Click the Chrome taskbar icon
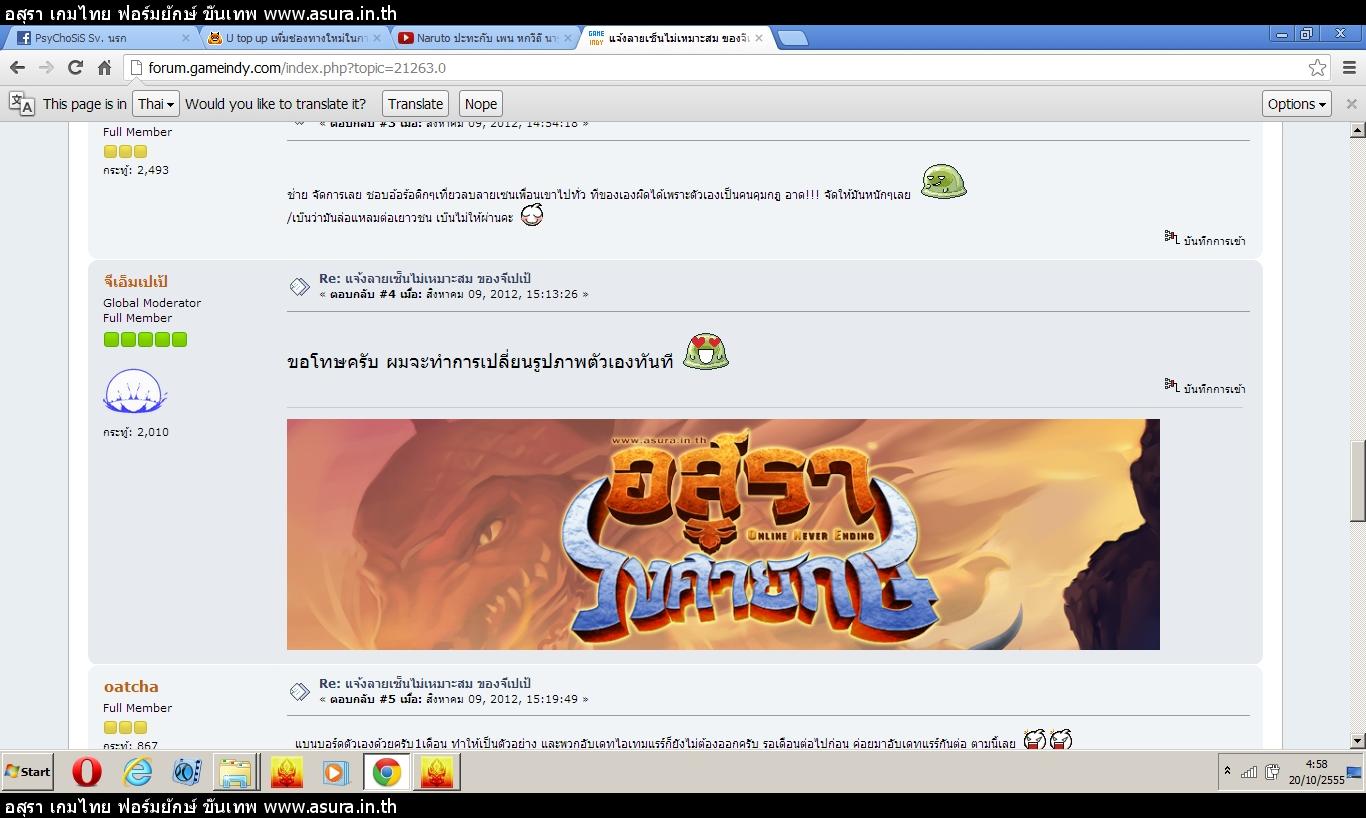This screenshot has width=1366, height=818. (x=387, y=772)
